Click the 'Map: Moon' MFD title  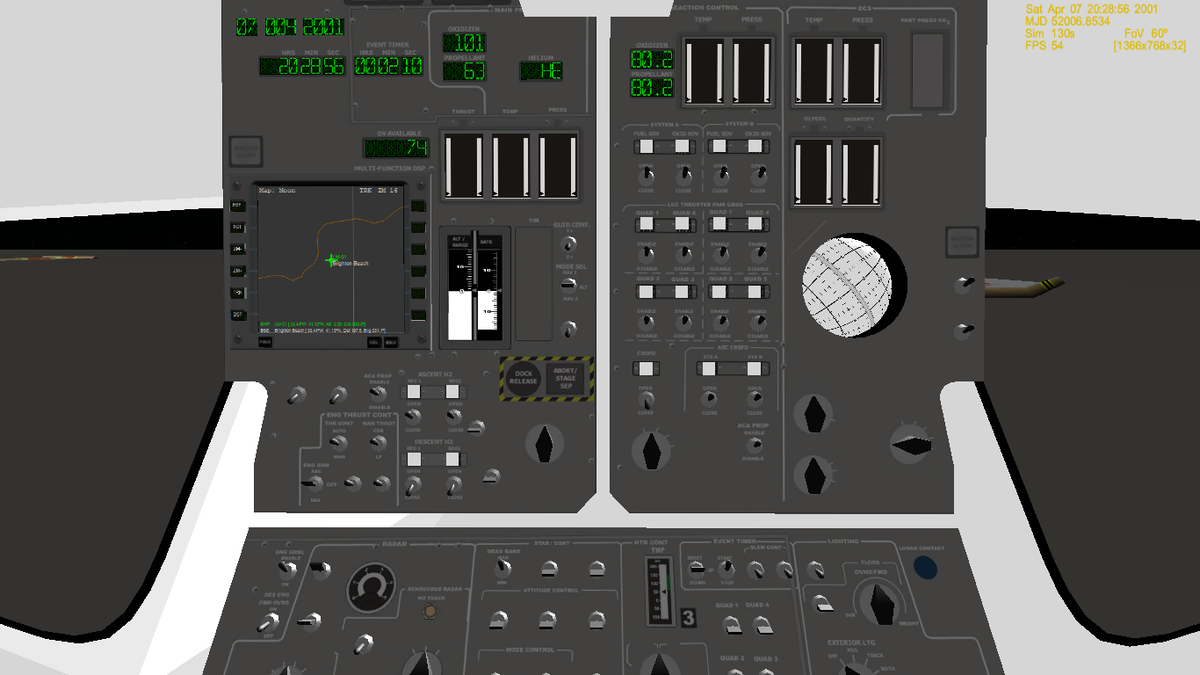click(277, 190)
